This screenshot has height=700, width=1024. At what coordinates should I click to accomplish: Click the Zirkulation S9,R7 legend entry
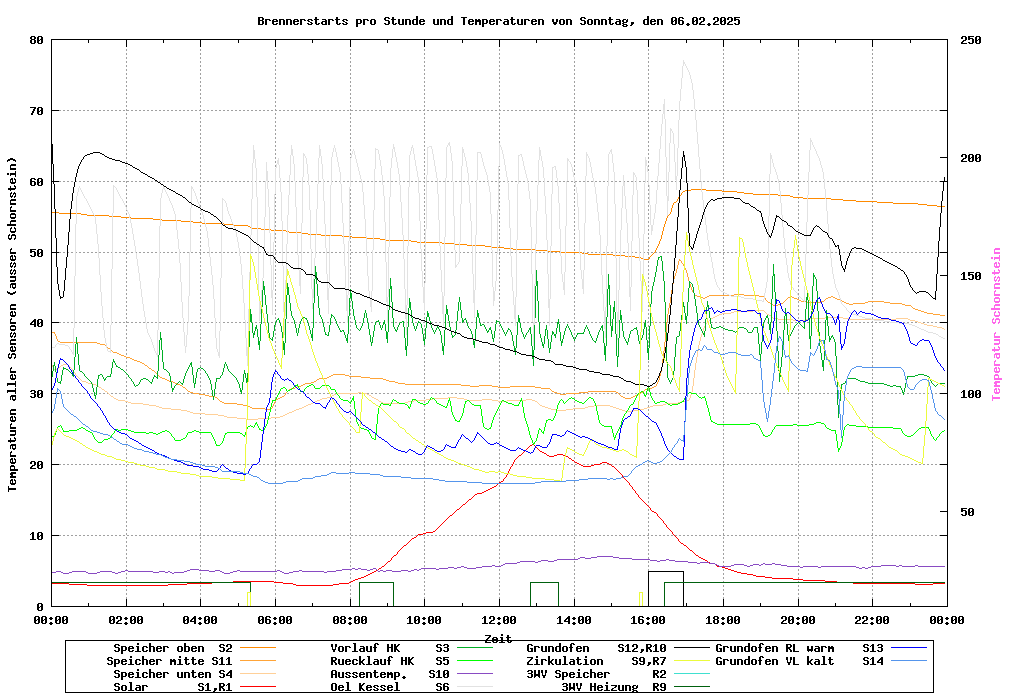tap(596, 661)
